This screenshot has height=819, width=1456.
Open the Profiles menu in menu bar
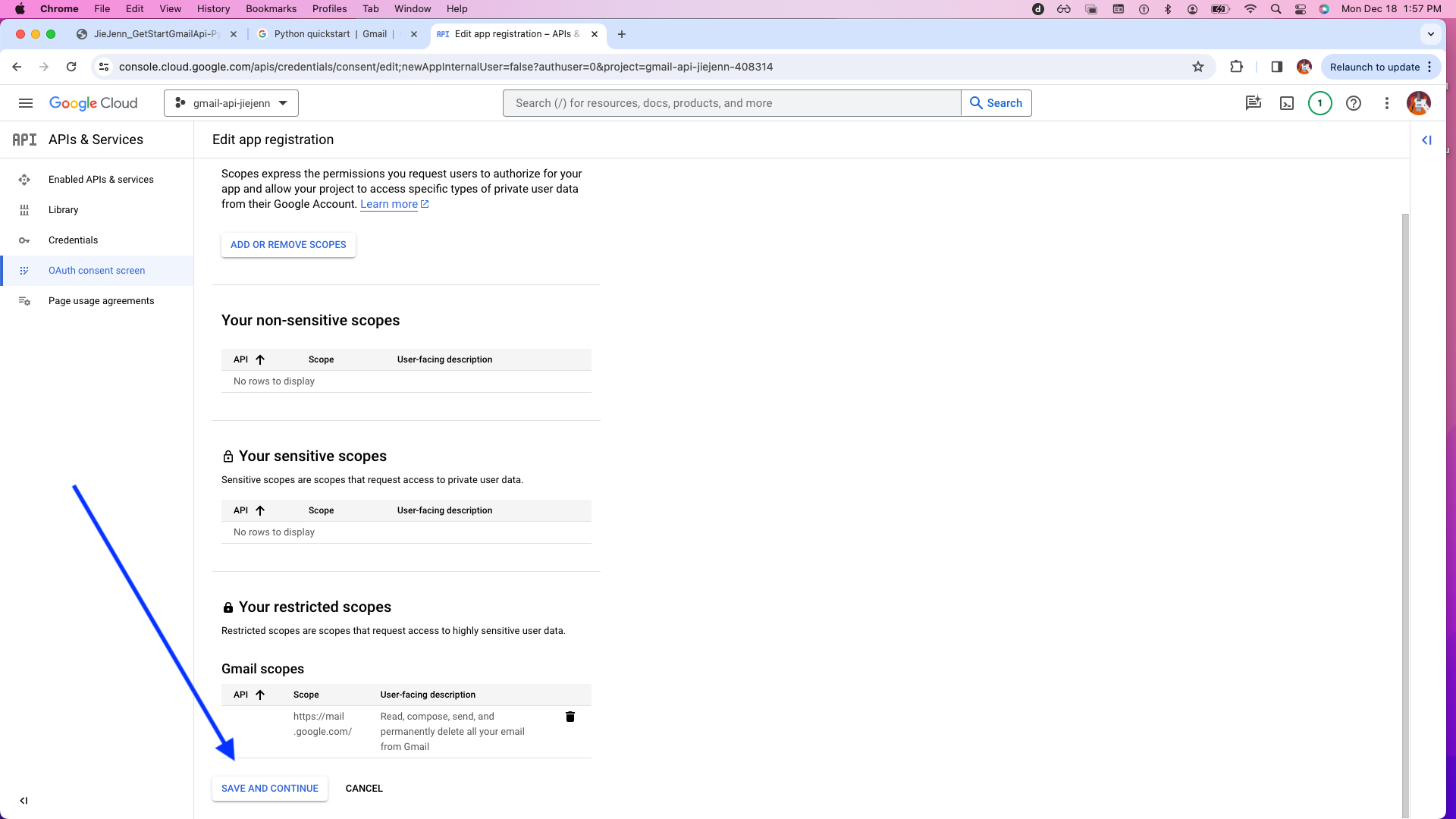[329, 9]
